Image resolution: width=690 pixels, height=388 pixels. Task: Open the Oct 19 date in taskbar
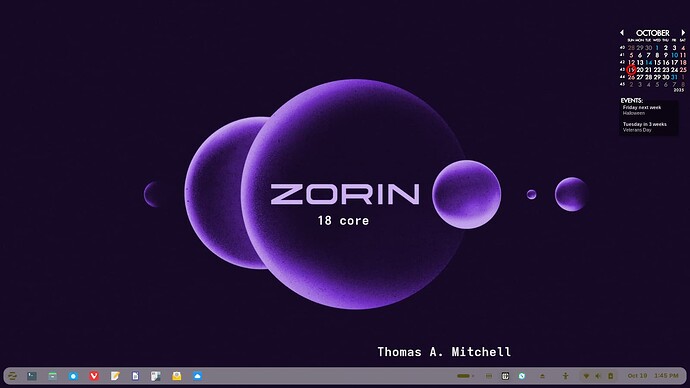pyautogui.click(x=637, y=376)
